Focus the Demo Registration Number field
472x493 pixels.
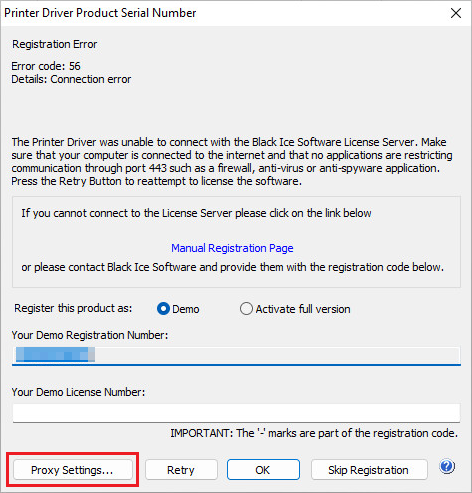(236, 355)
